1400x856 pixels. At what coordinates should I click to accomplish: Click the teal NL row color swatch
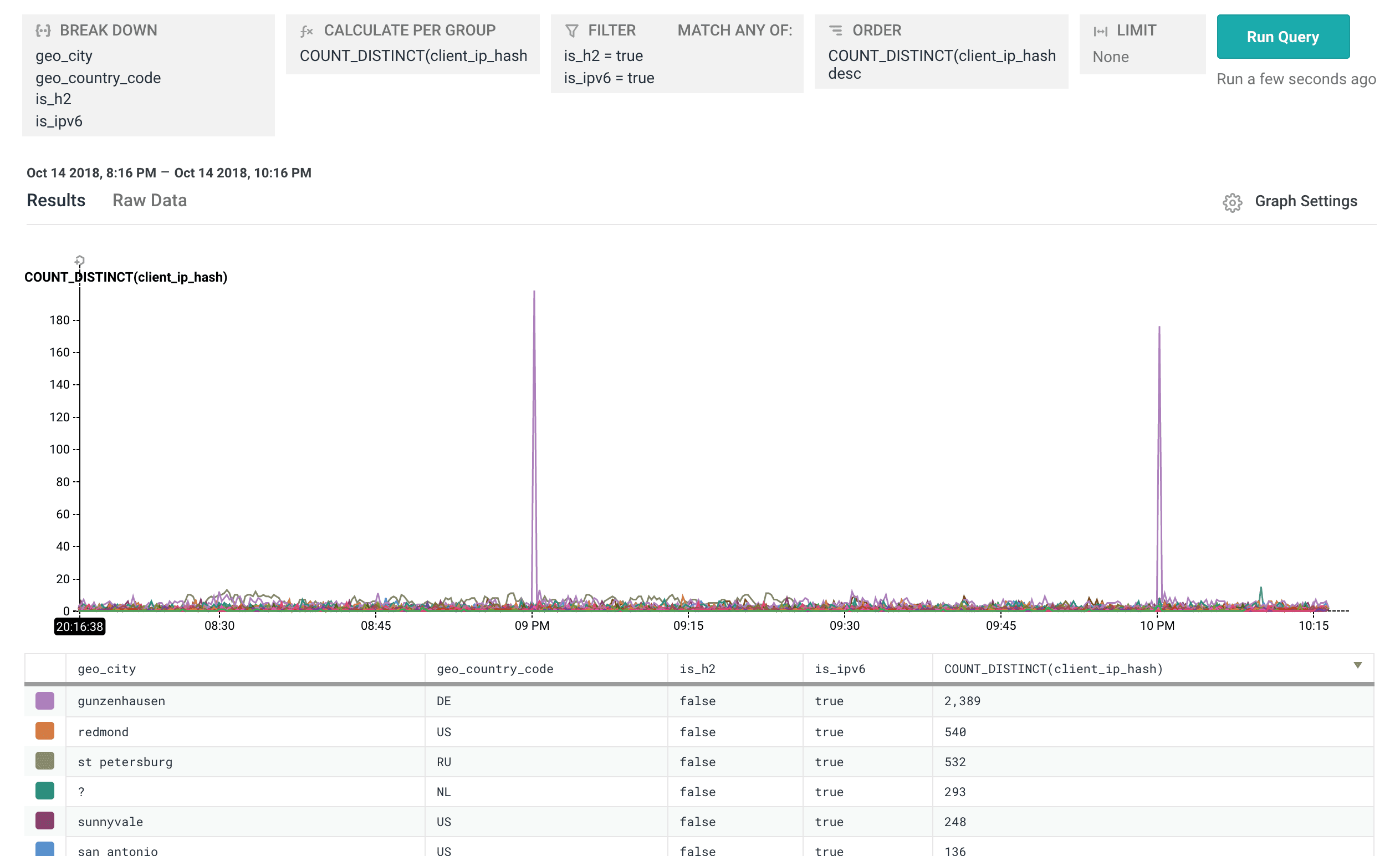point(45,791)
